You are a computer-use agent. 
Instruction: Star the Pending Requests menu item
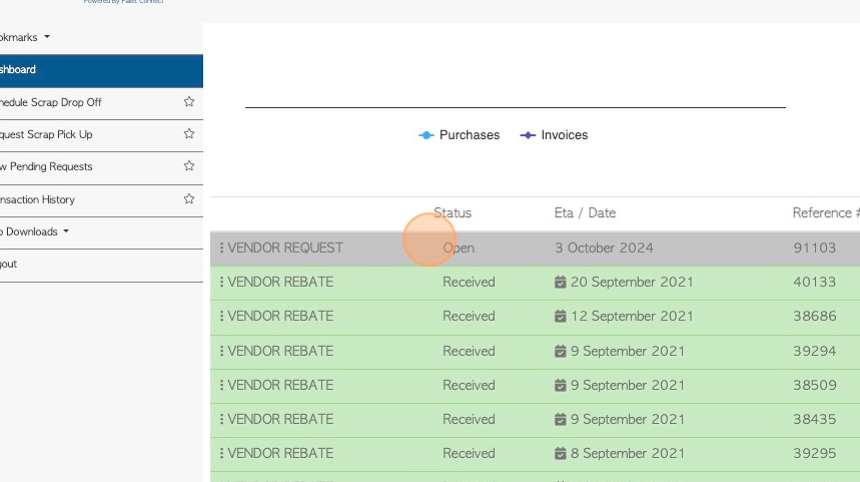pyautogui.click(x=189, y=166)
